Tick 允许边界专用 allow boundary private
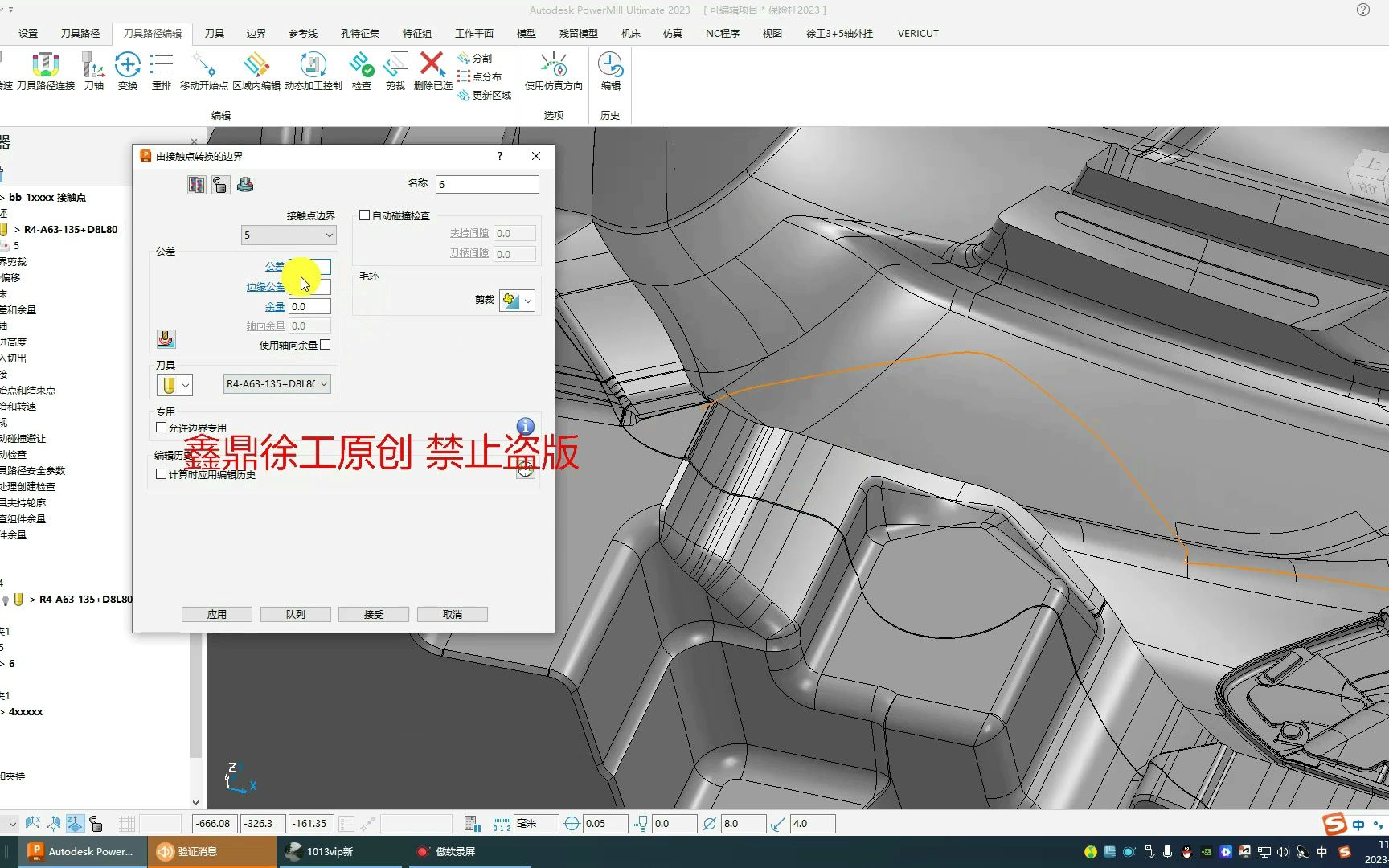 (x=161, y=428)
